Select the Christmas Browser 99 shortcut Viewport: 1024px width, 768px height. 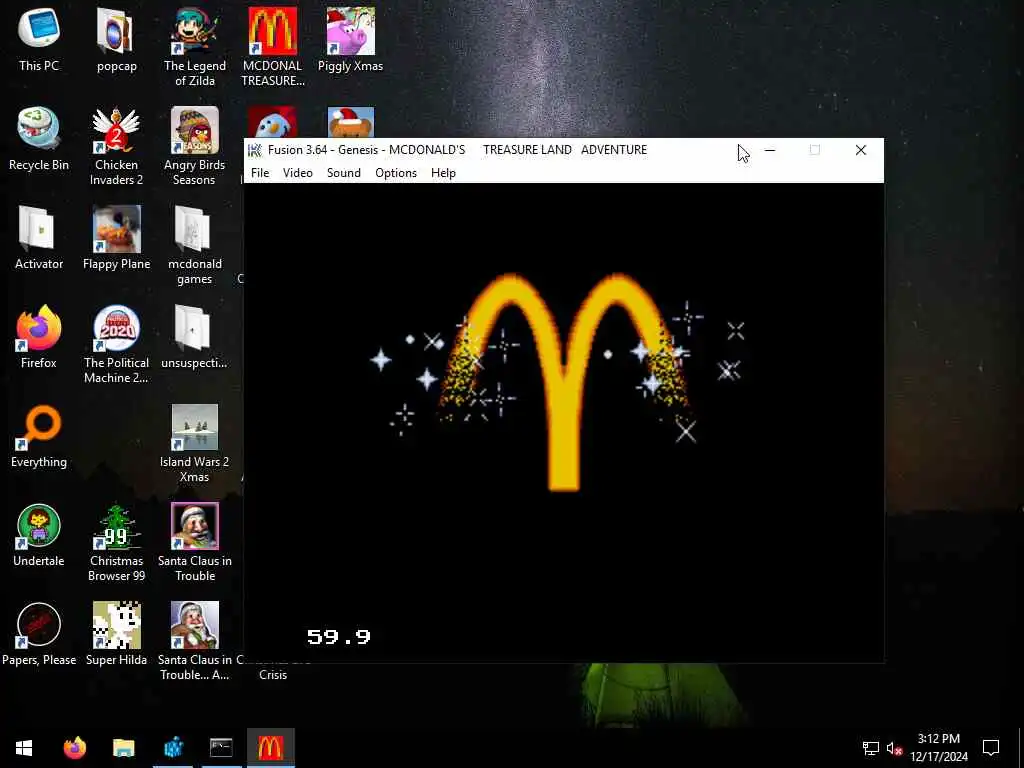116,542
